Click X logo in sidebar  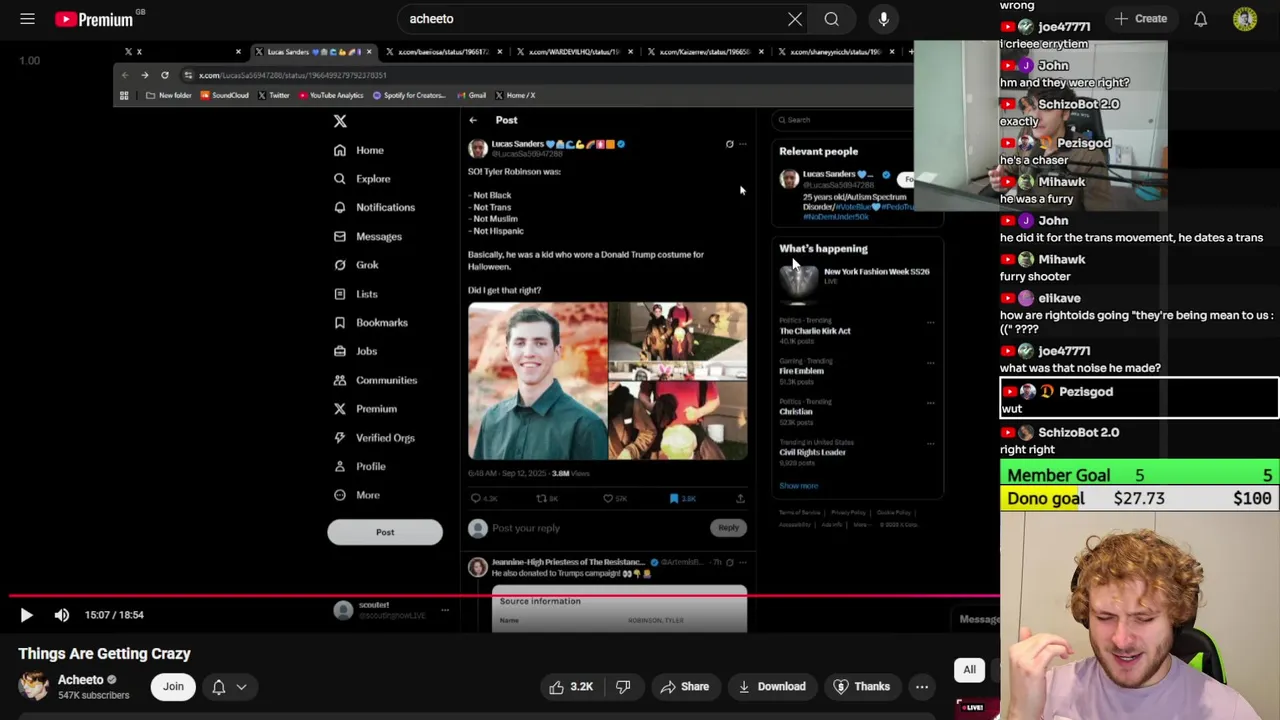pyautogui.click(x=340, y=121)
